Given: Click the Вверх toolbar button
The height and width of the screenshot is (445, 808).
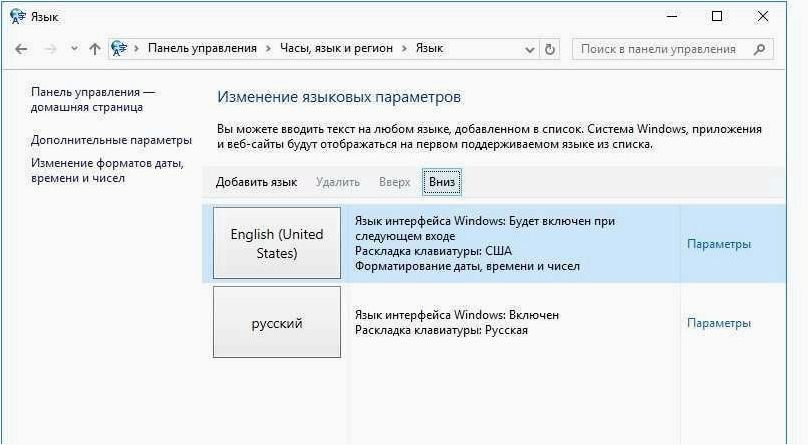Looking at the screenshot, I should coord(394,182).
